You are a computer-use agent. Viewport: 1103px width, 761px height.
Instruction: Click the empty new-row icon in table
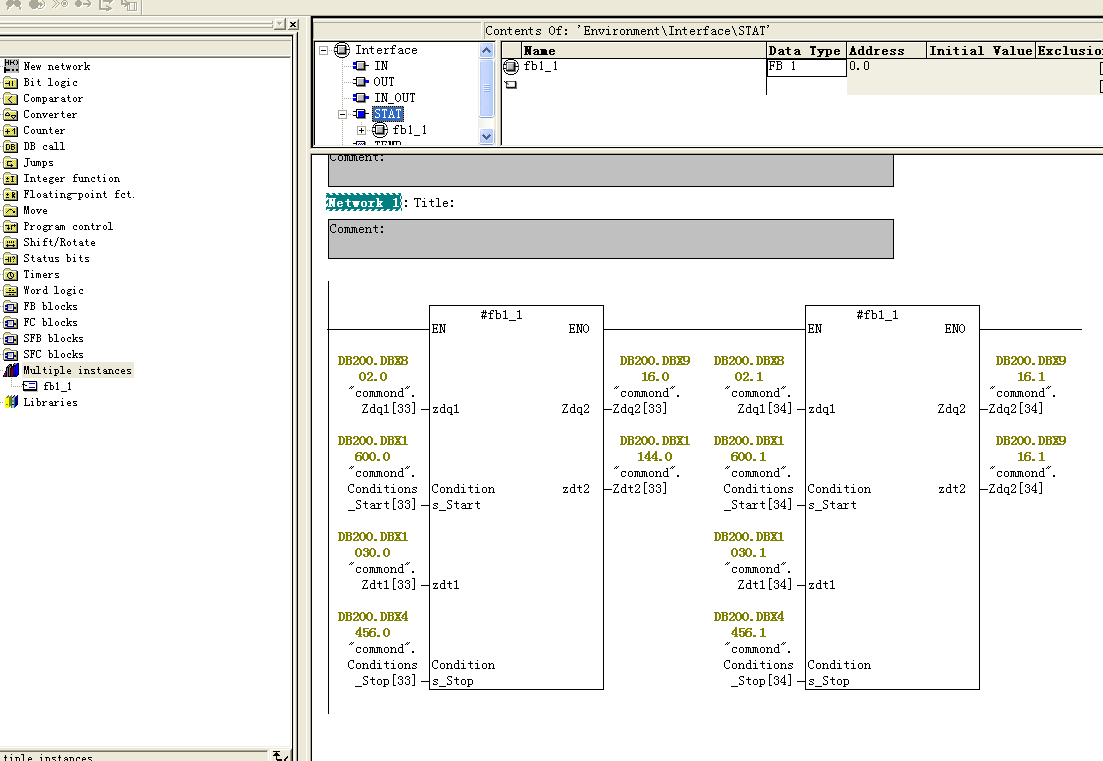(511, 84)
